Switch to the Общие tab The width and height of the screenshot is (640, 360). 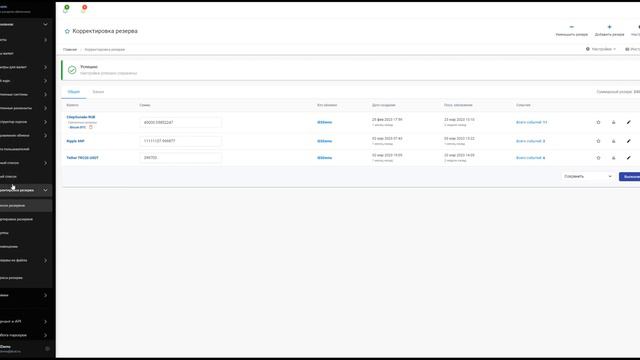coord(73,92)
